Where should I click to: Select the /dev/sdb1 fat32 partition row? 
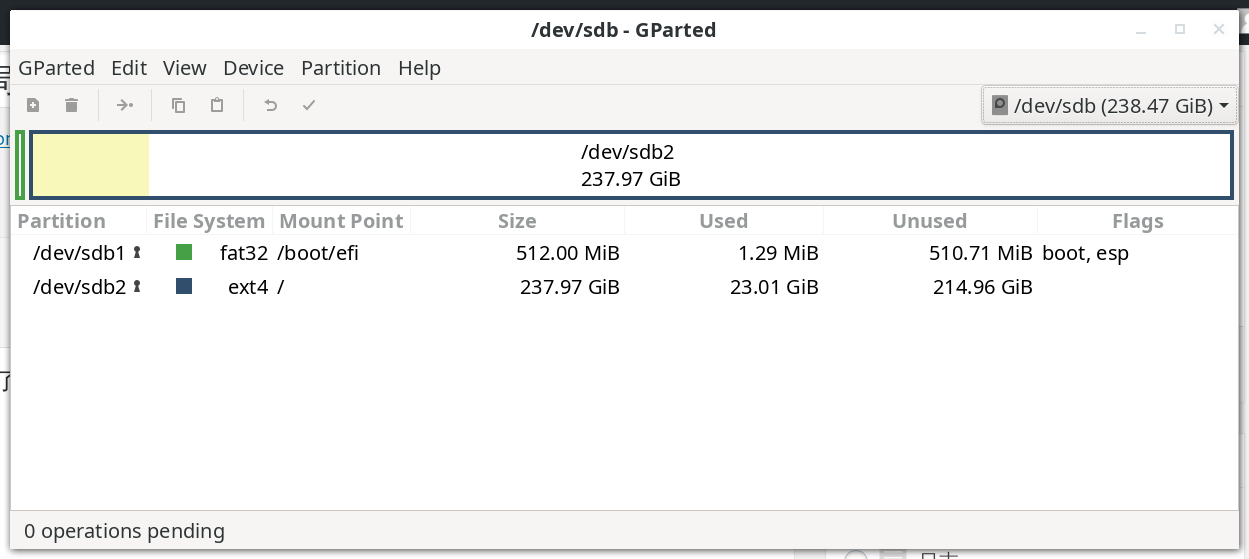click(624, 253)
